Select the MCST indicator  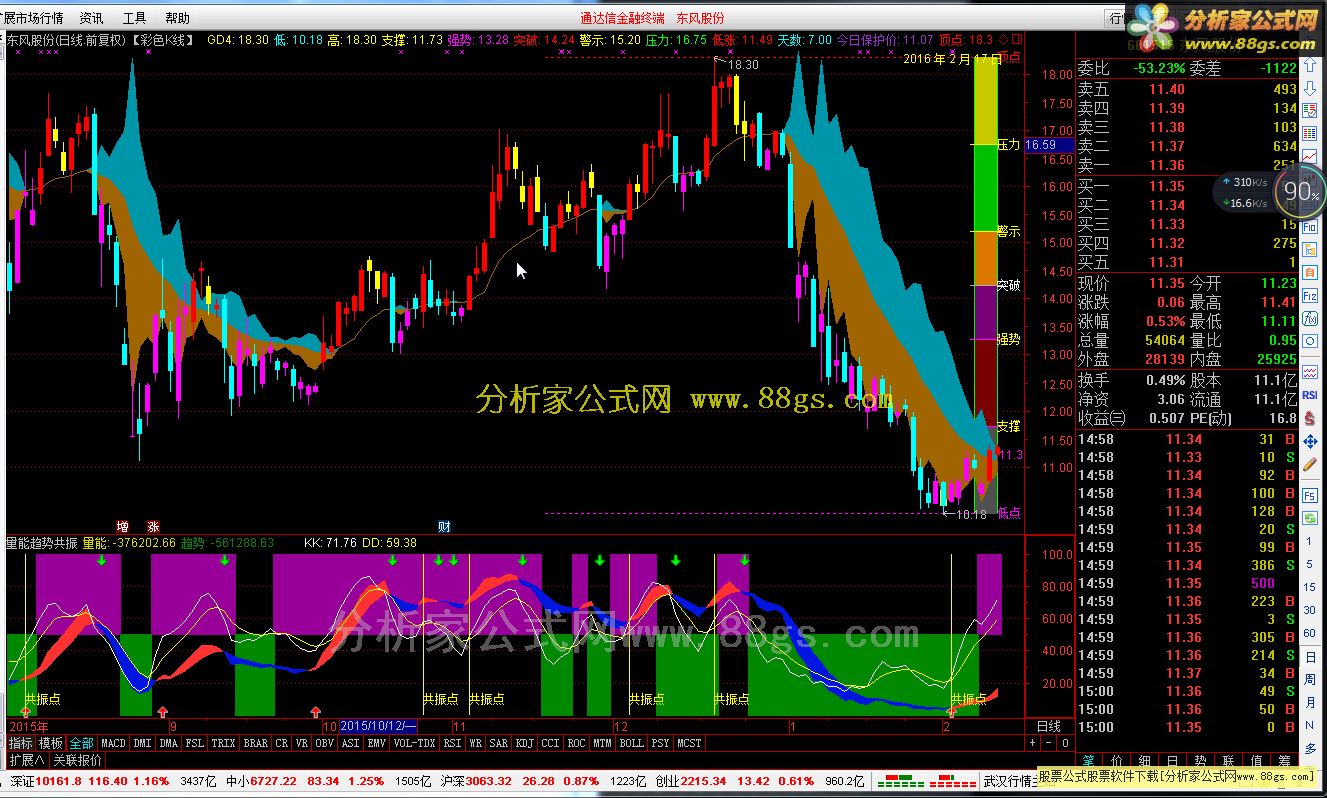(689, 743)
